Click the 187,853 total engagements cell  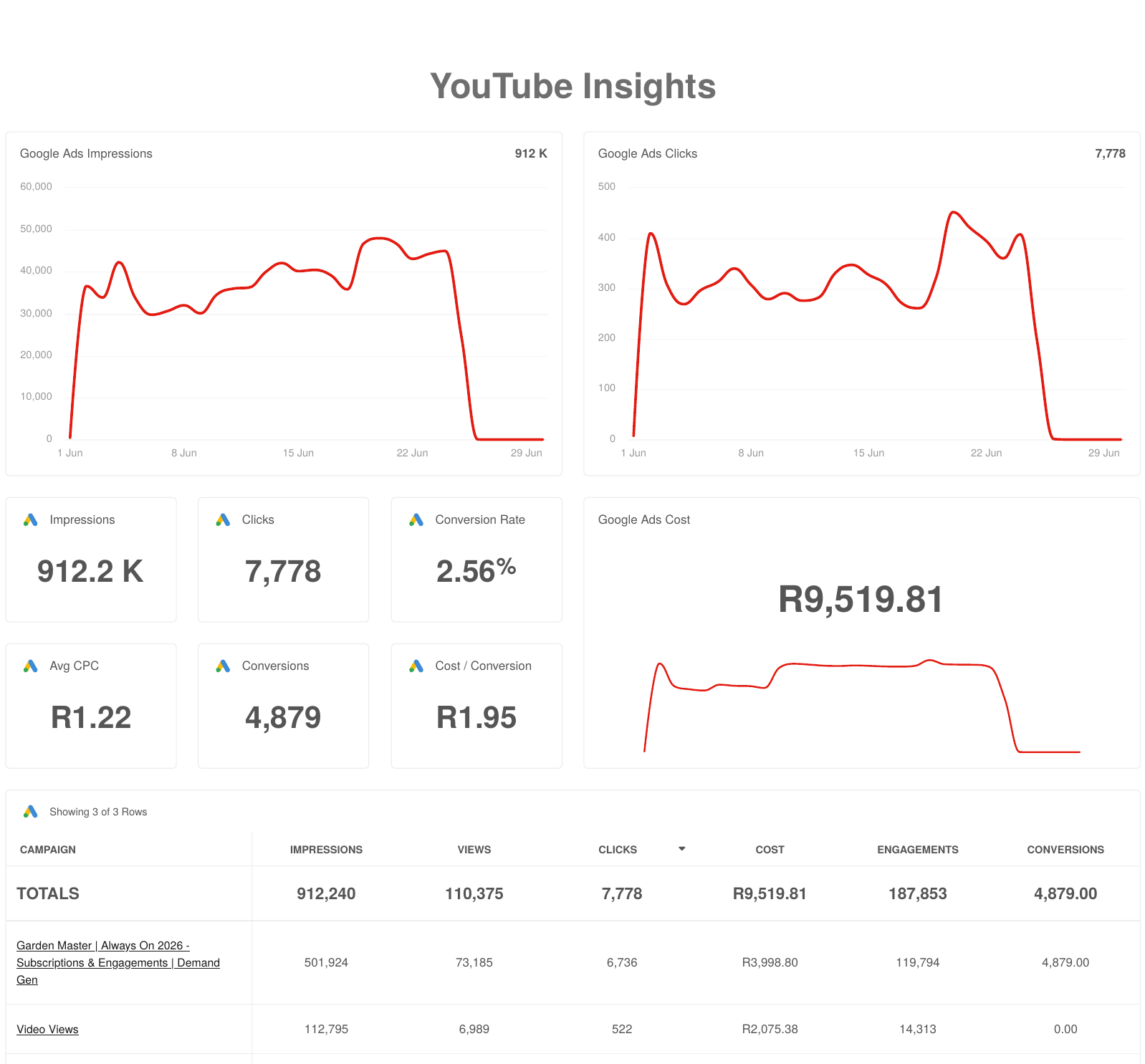click(x=918, y=893)
